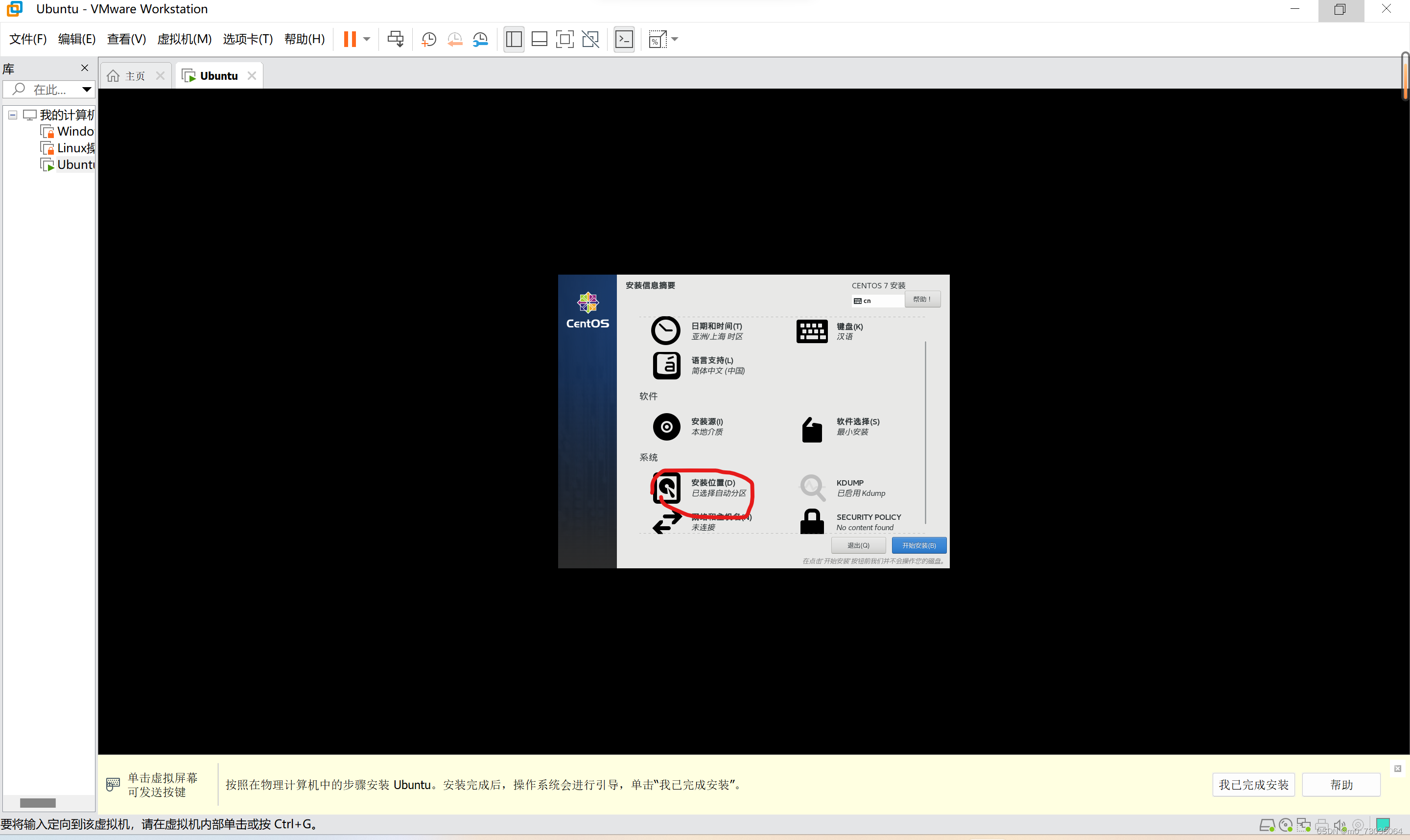
Task: Switch to the 主页 home tab
Action: [135, 76]
